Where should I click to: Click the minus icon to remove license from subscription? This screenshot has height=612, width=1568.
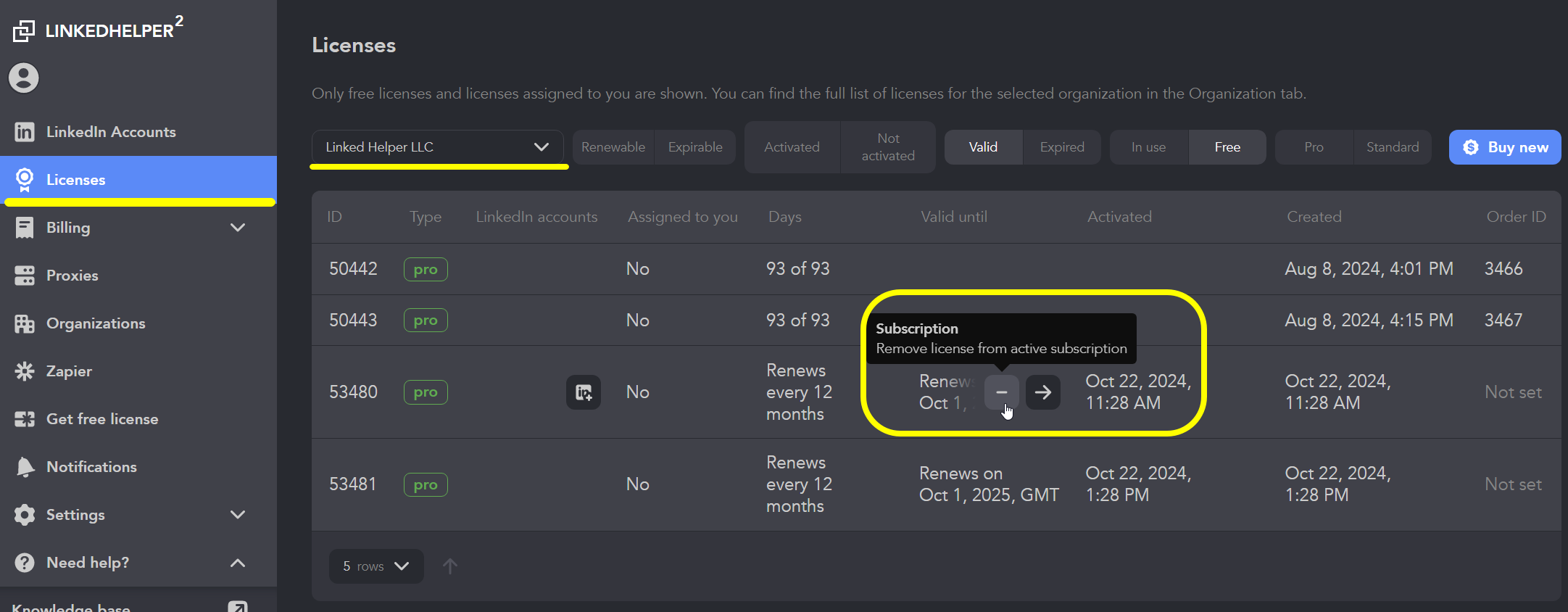1001,392
